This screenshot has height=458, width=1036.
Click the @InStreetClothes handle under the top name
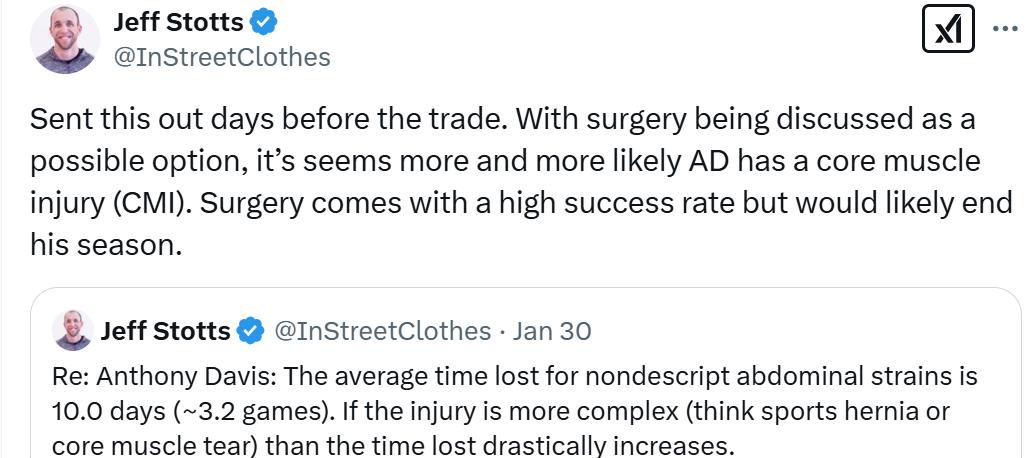(222, 57)
